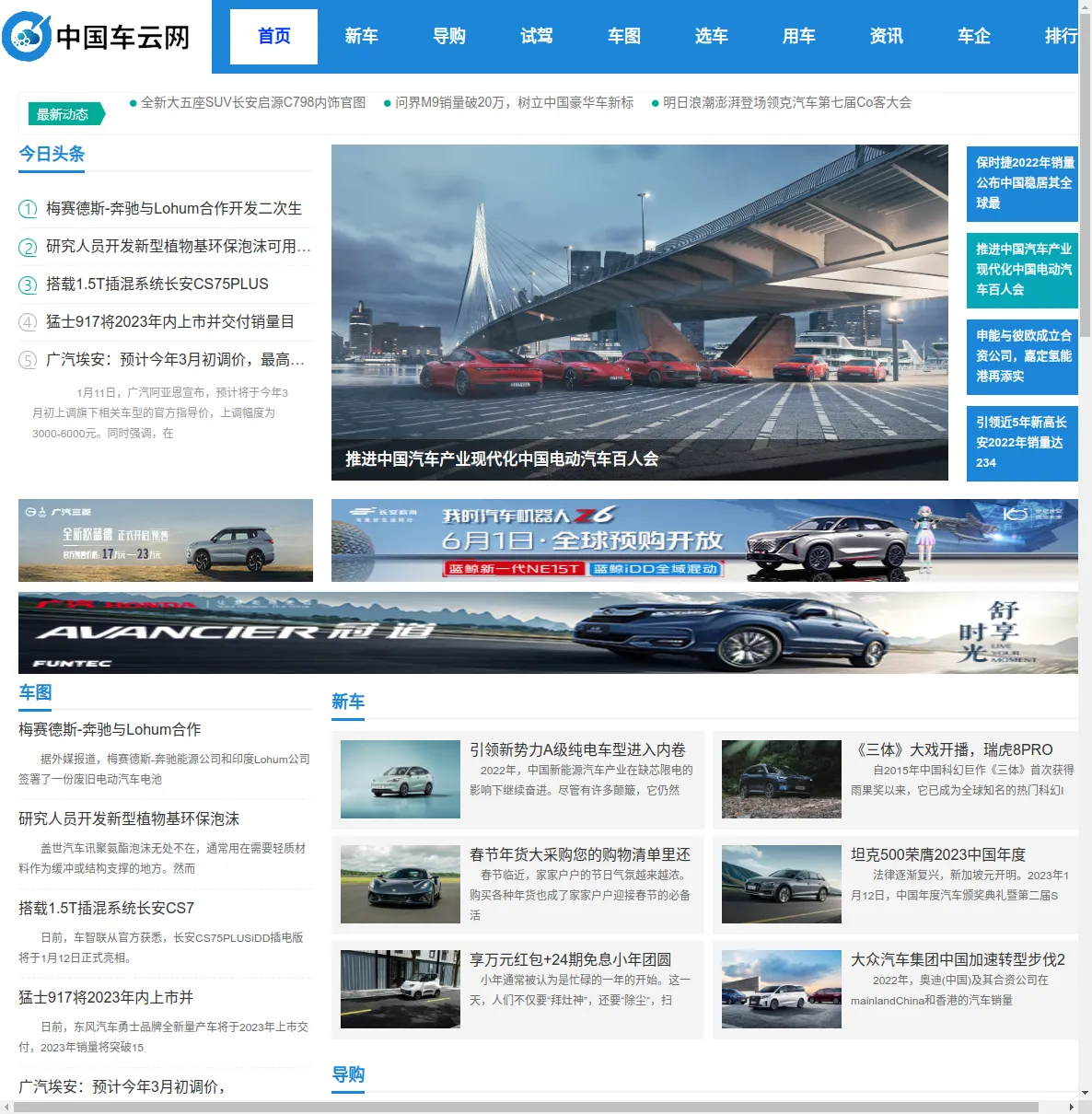Open 车图 article 猛士917将2023年内上市并
Image resolution: width=1092 pixels, height=1114 pixels.
pyautogui.click(x=106, y=997)
